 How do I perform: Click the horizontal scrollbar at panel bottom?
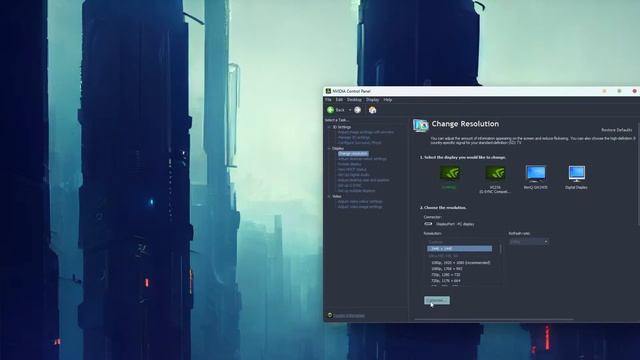click(x=494, y=319)
